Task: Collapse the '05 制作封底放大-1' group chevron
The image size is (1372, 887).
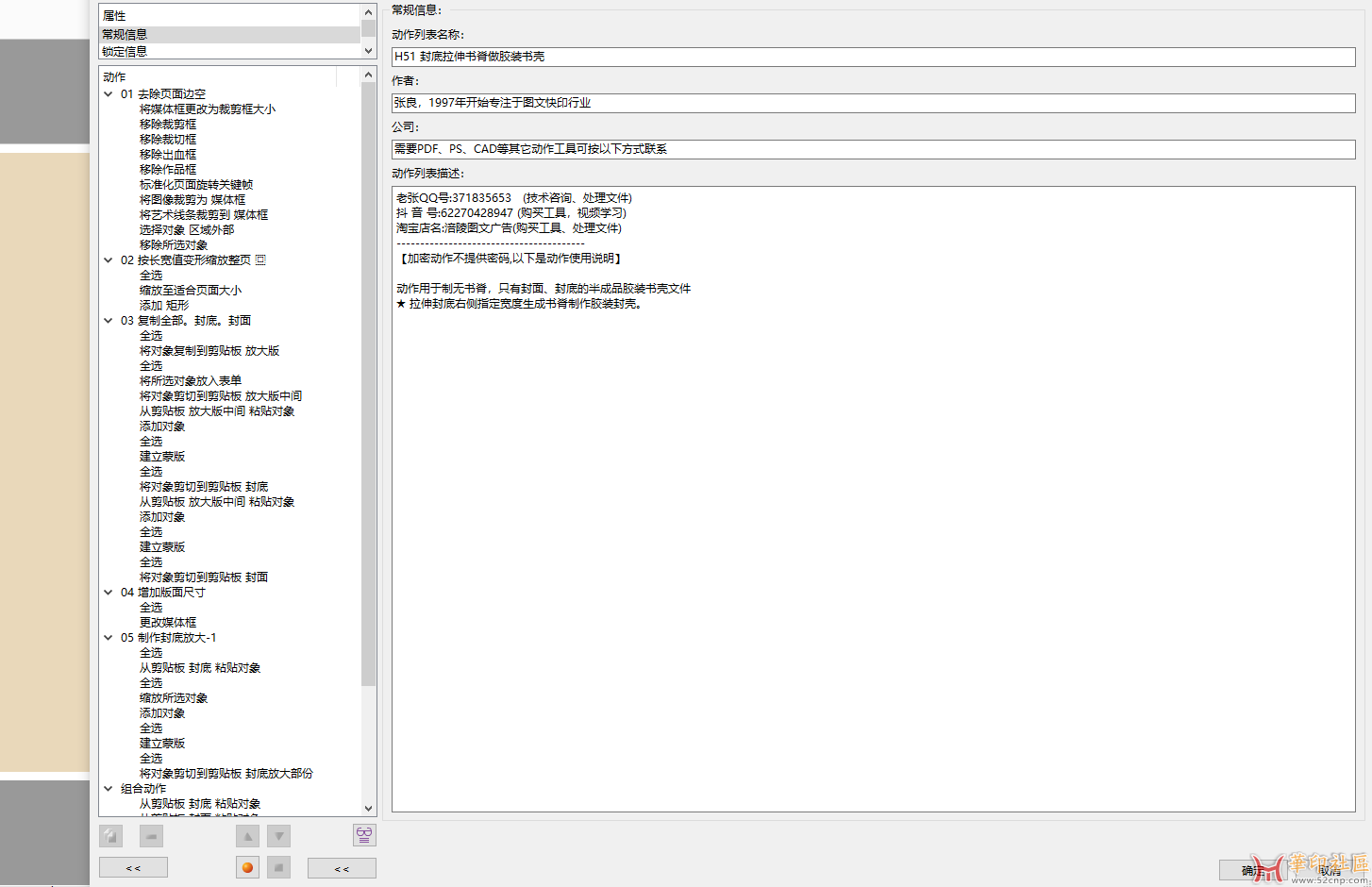Action: [109, 638]
